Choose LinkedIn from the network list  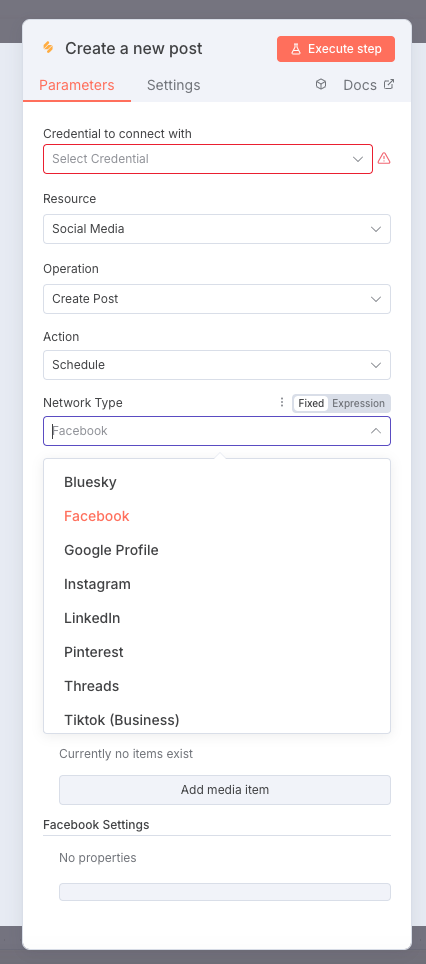pos(92,618)
